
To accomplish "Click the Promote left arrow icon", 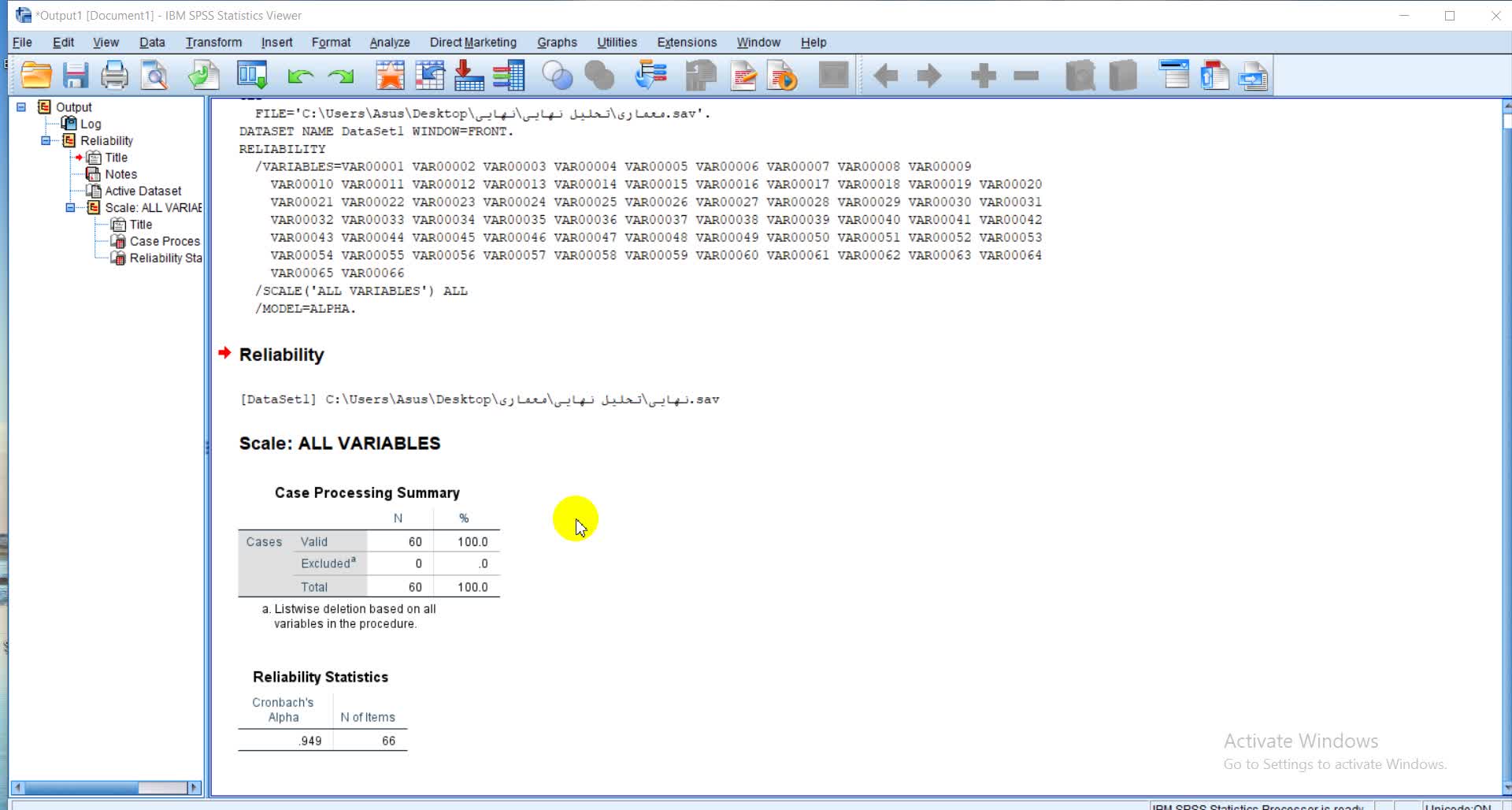I will pyautogui.click(x=886, y=76).
